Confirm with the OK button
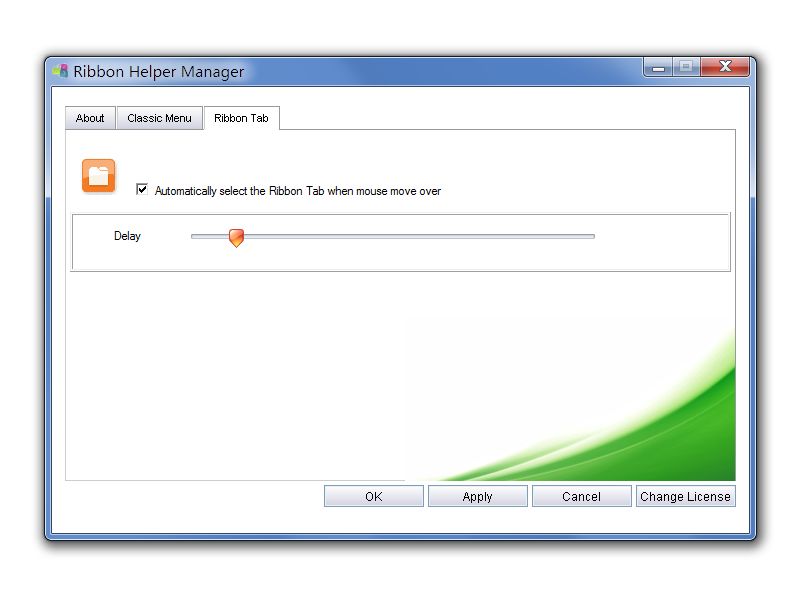800x600 pixels. pyautogui.click(x=373, y=496)
